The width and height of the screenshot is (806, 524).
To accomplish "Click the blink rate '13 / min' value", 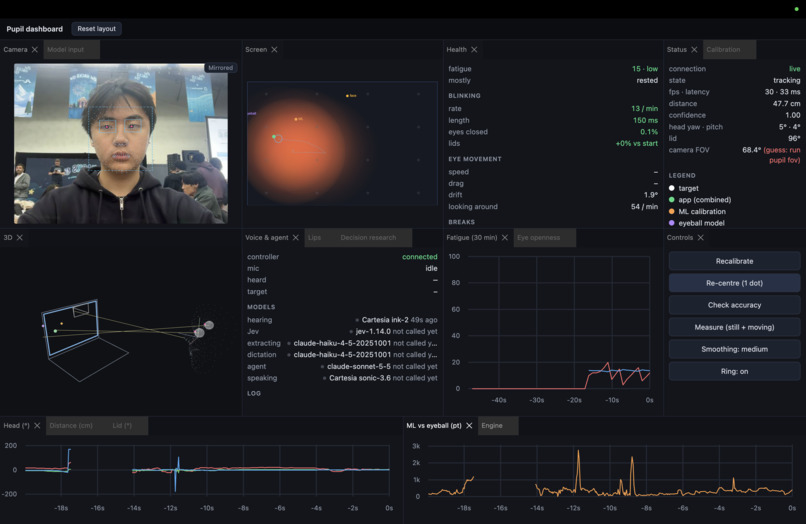I will 644,109.
